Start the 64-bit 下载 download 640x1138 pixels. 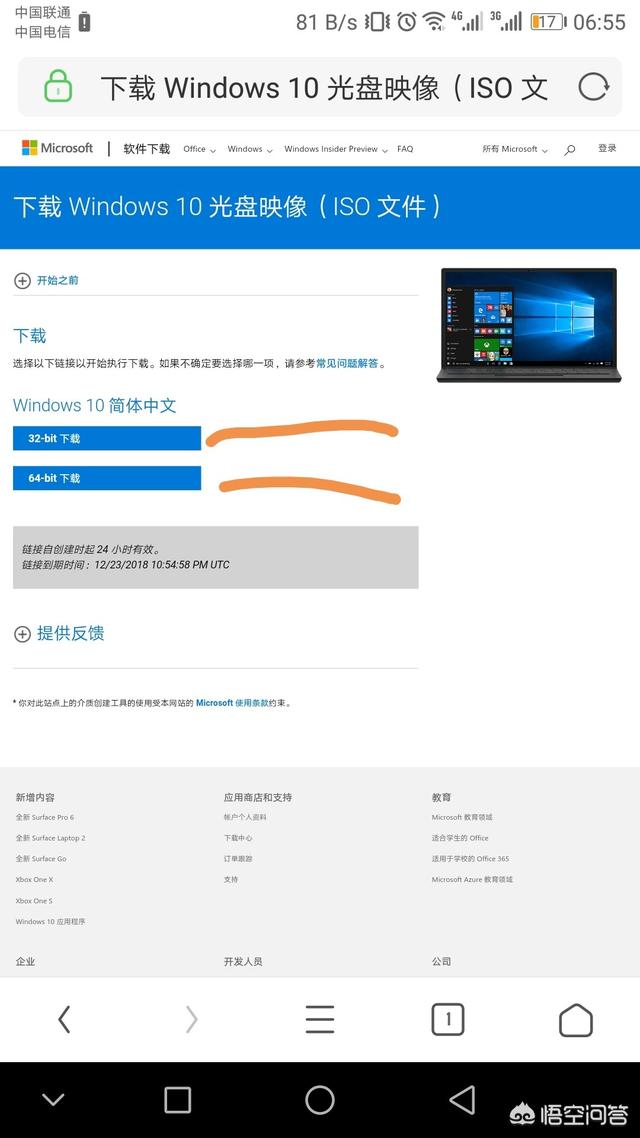click(x=107, y=478)
